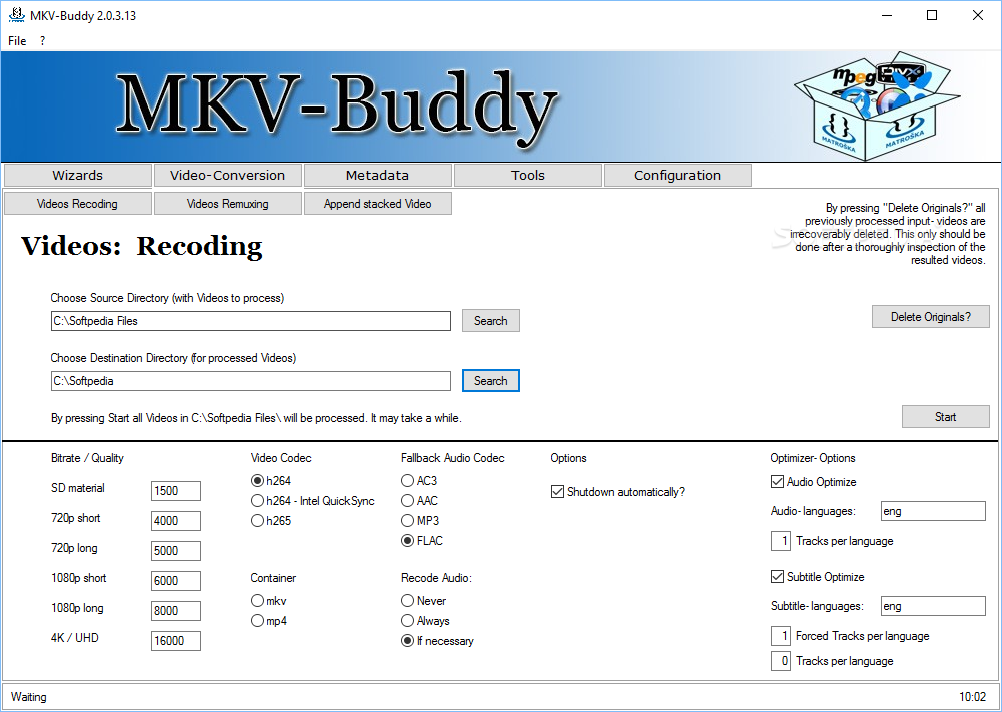This screenshot has width=1002, height=712.
Task: Select AC3 fallback audio codec
Action: (x=419, y=481)
